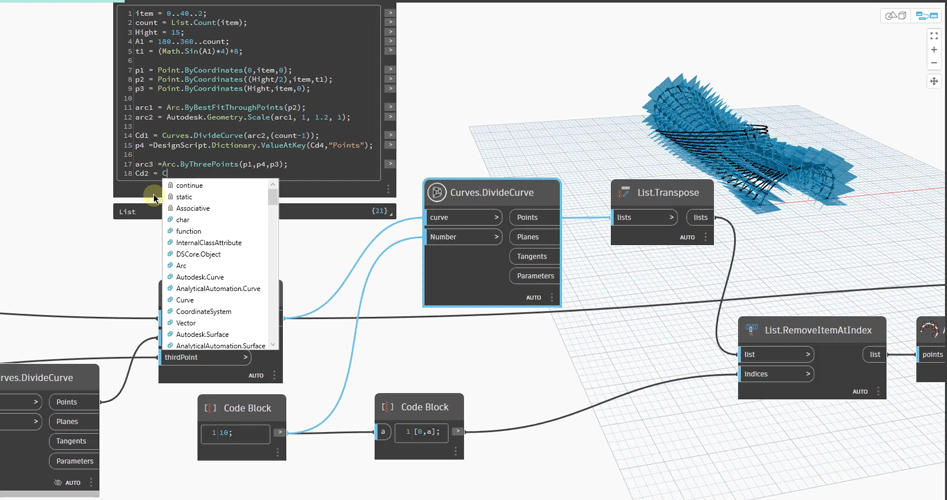The image size is (947, 500).
Task: Click output port arrow for code line 1
Action: click(x=390, y=13)
